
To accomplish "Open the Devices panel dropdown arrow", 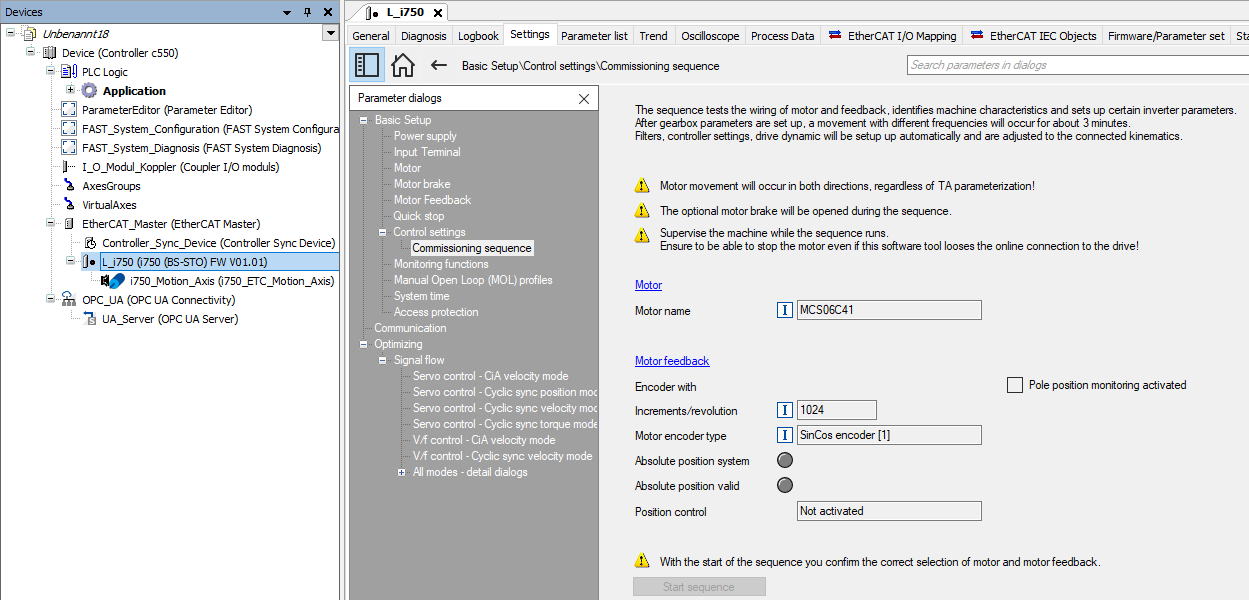I will [x=330, y=33].
